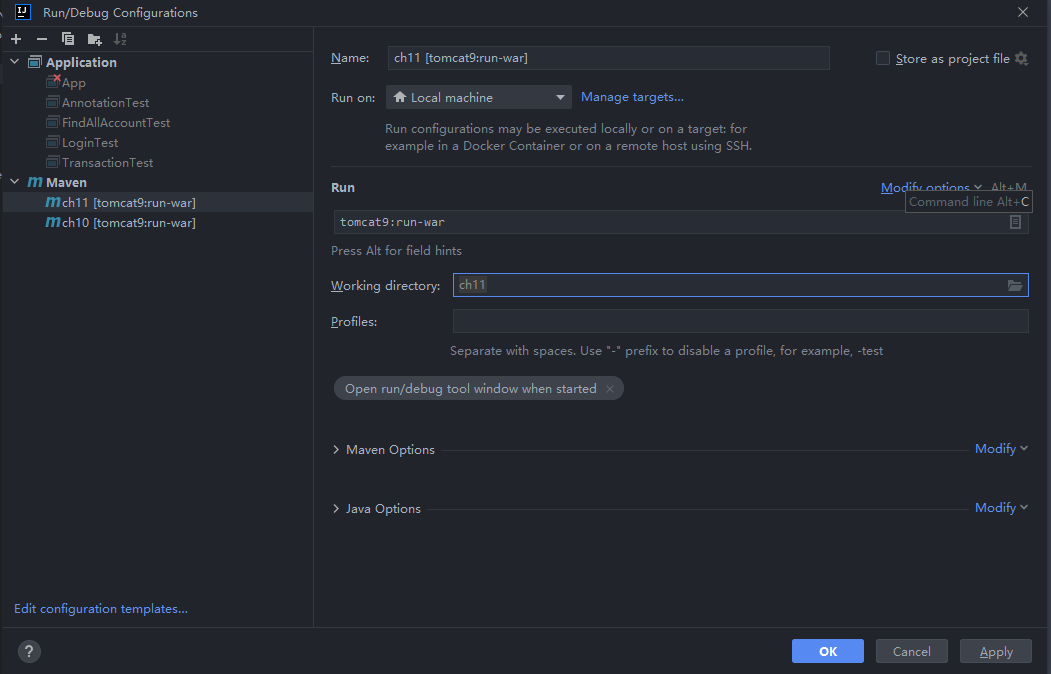Click the Help question mark button
The height and width of the screenshot is (674, 1051).
coord(29,651)
